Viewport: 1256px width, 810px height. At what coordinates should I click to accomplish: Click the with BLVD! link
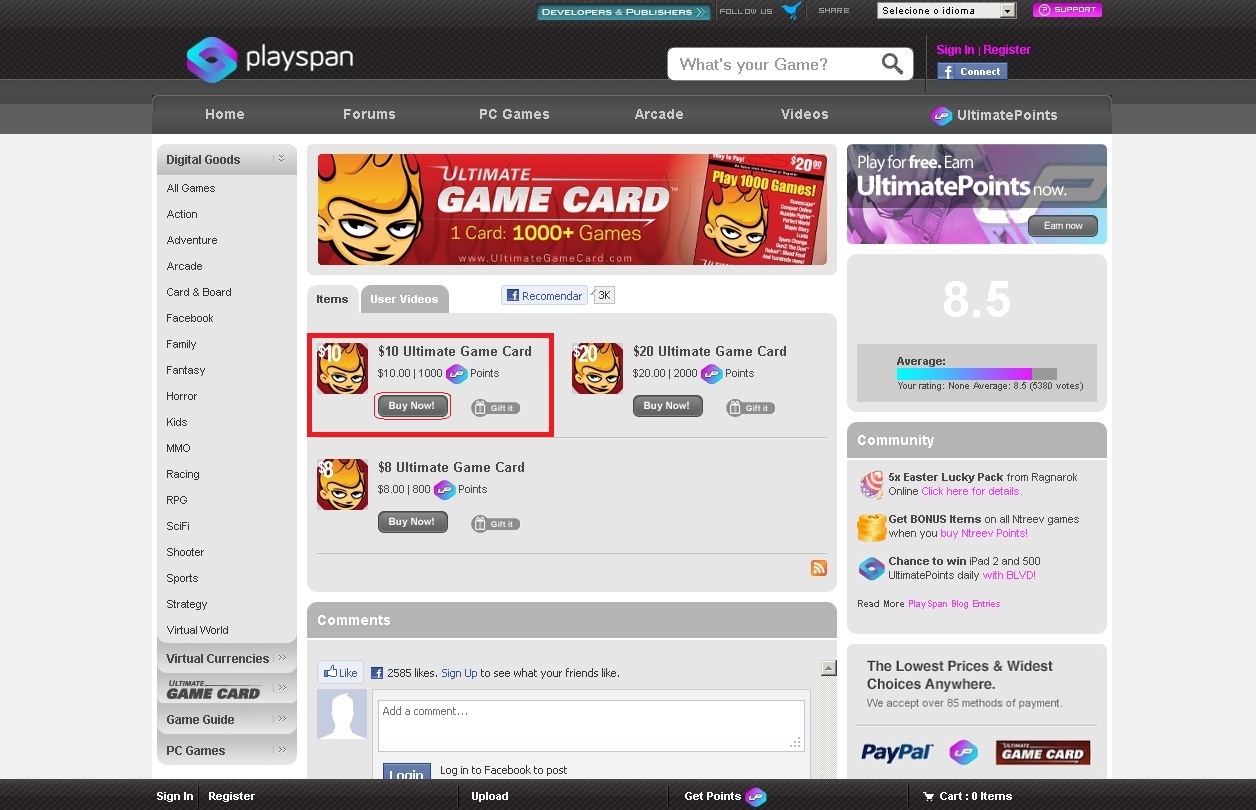1009,576
